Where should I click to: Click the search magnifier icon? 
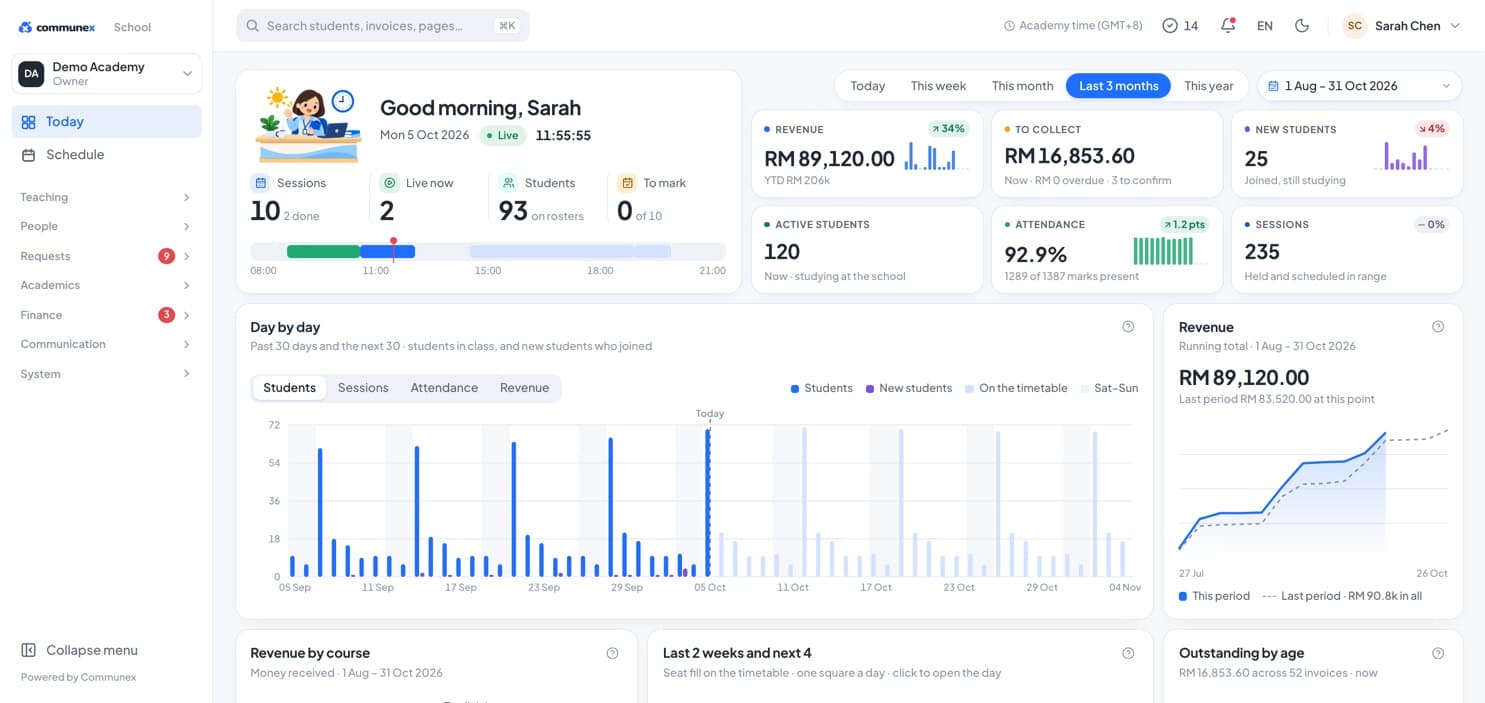(x=253, y=26)
